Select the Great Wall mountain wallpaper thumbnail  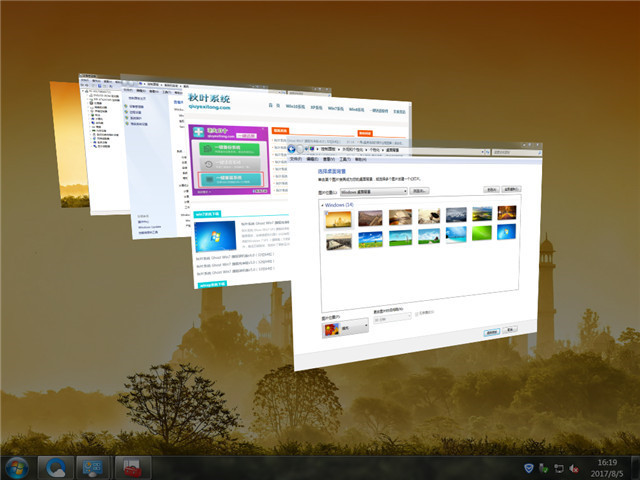370,218
